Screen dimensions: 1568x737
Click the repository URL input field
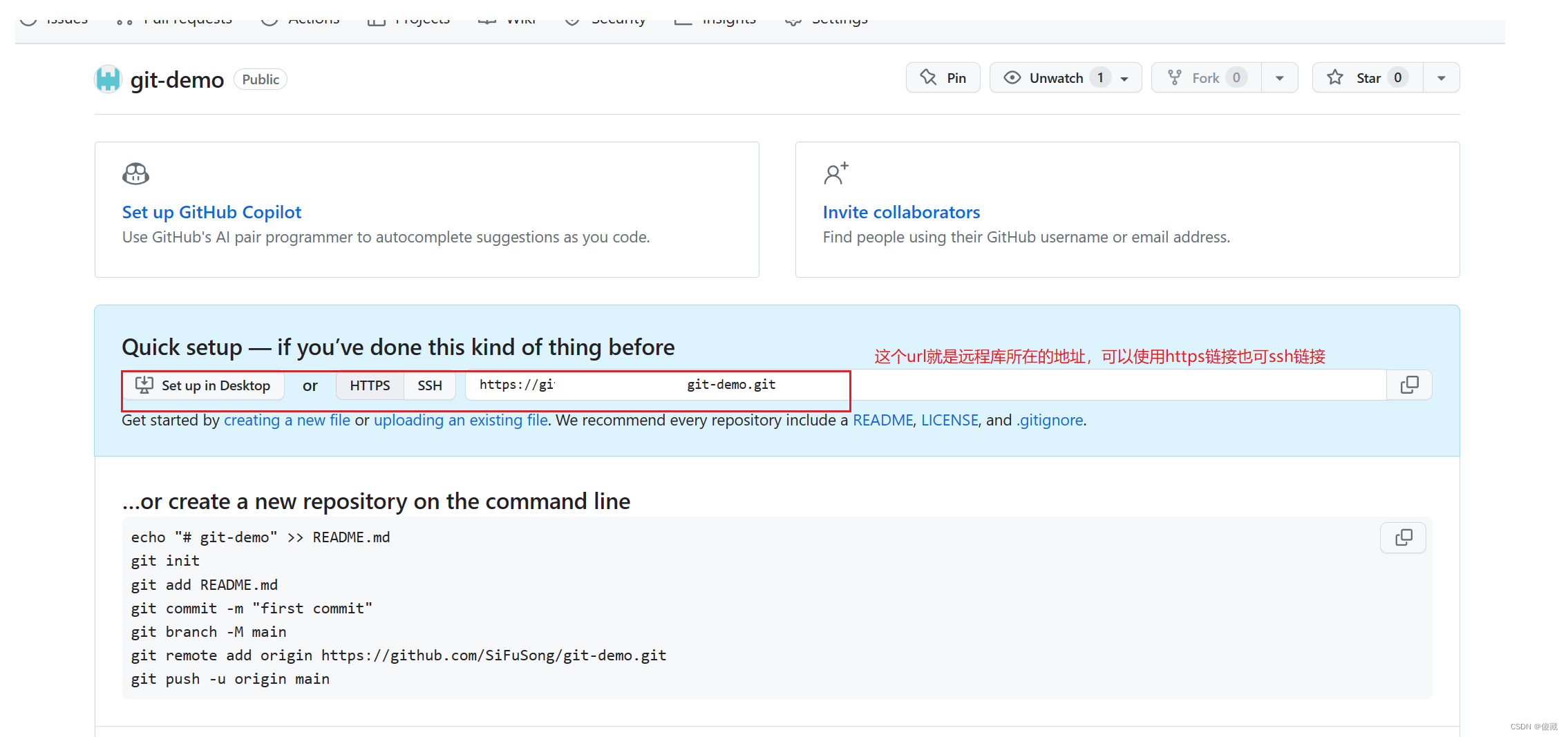pos(926,385)
